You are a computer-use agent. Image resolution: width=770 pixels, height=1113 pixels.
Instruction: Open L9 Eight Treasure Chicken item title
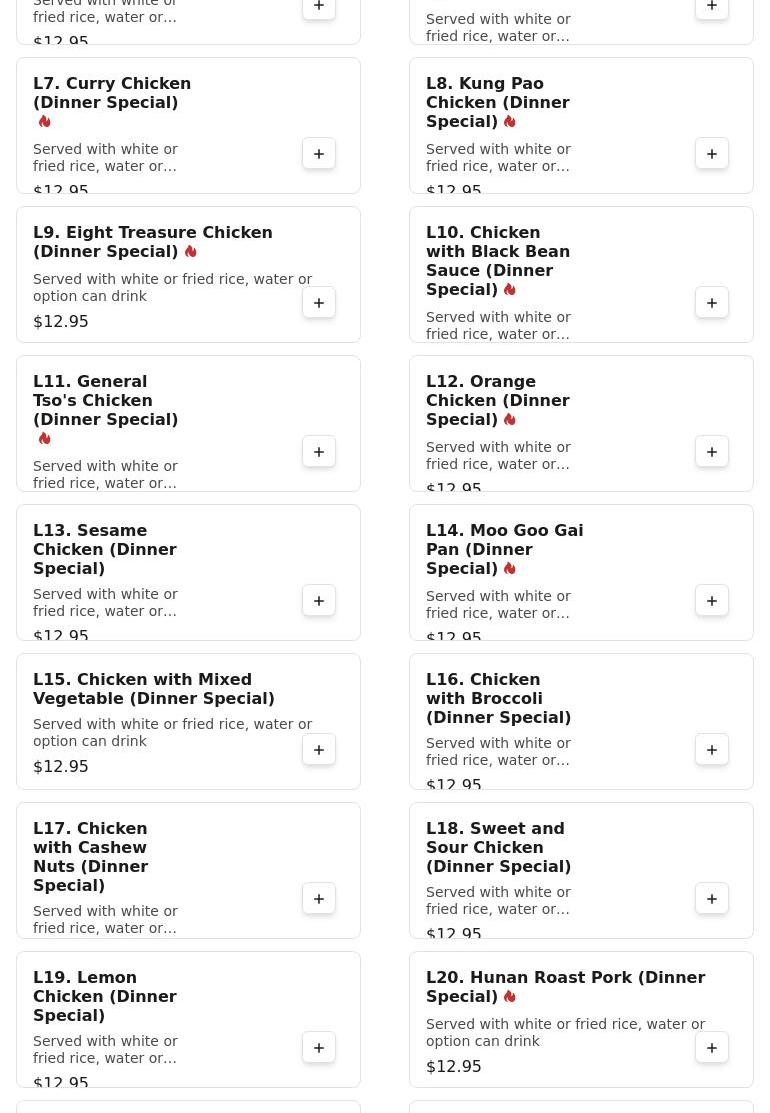152,242
